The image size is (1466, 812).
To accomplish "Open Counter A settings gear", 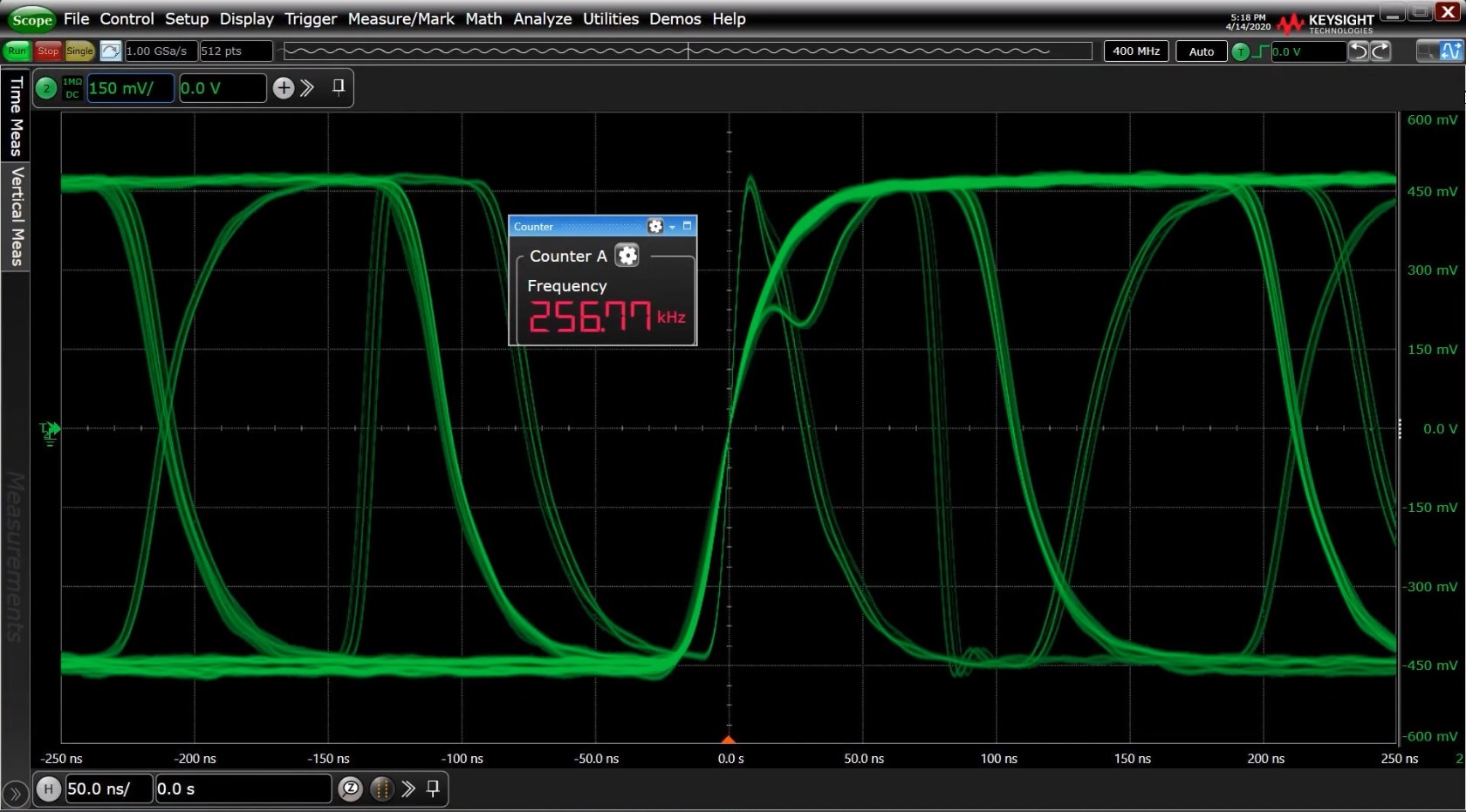I will 627,256.
